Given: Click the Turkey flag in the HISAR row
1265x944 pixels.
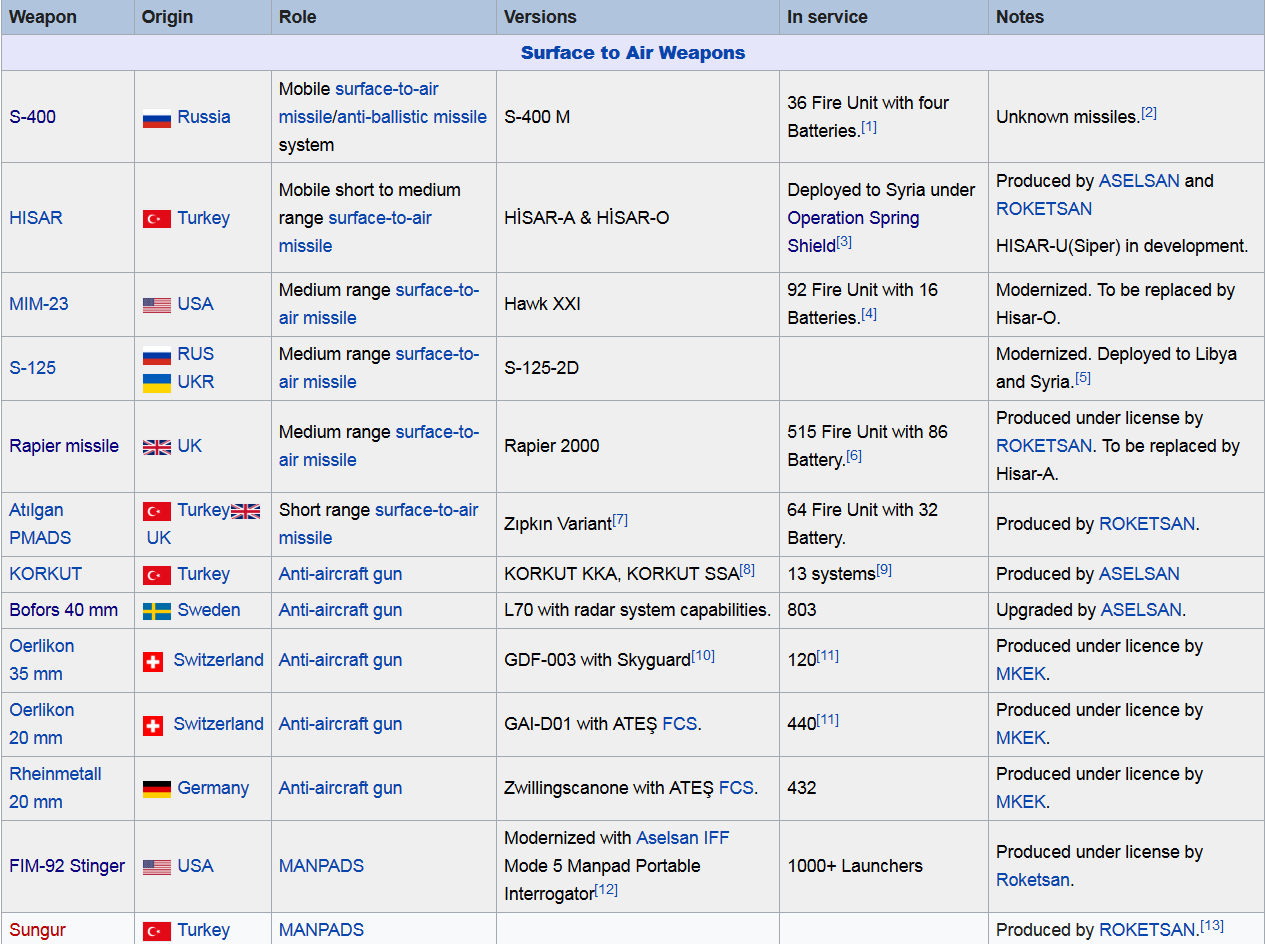Looking at the screenshot, I should click(x=157, y=219).
